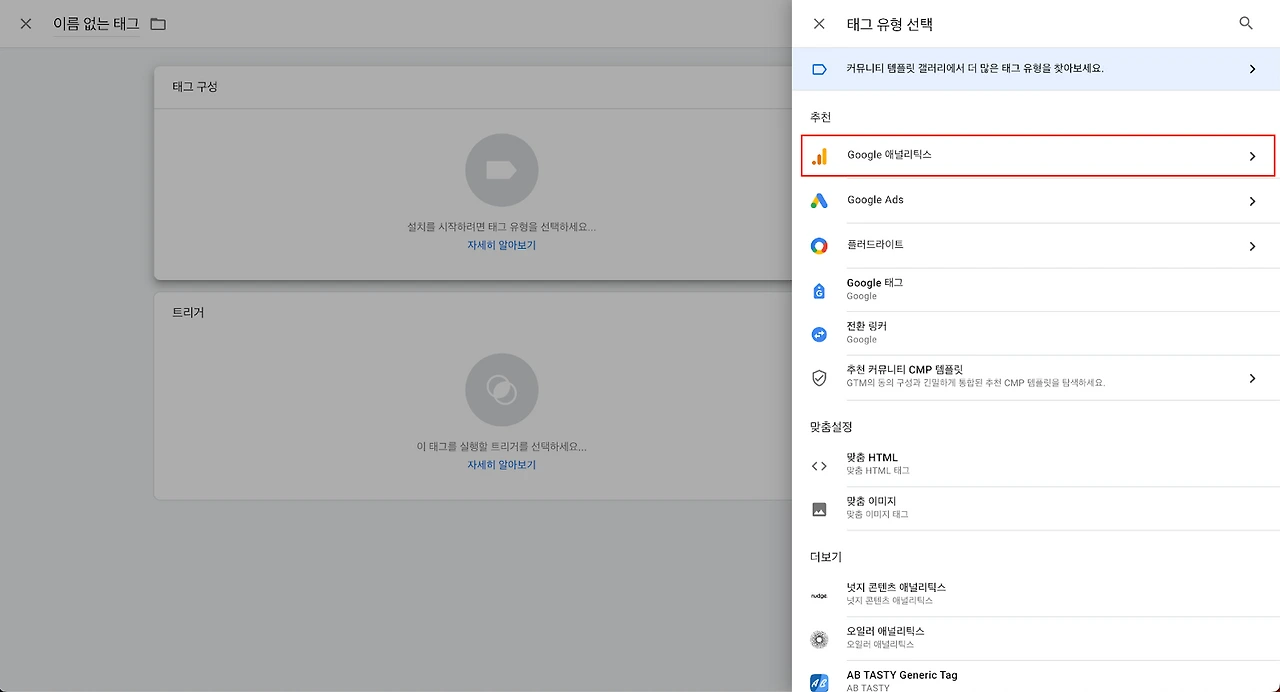Click the trigger placeholder circle icon
The image size is (1280, 692).
[501, 390]
